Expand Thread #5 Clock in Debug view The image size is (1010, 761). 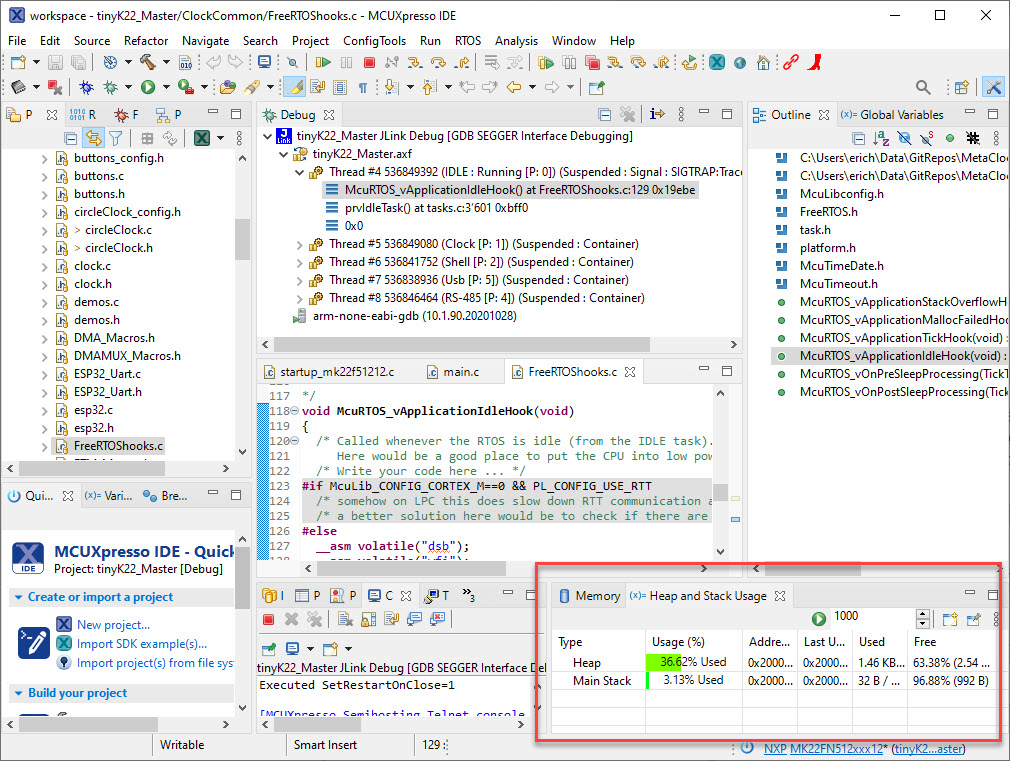pos(300,244)
